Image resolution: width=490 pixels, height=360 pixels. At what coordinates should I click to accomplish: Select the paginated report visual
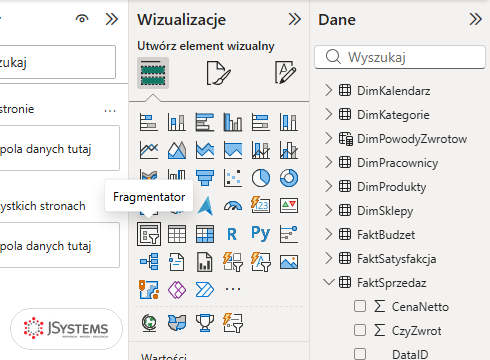click(205, 262)
